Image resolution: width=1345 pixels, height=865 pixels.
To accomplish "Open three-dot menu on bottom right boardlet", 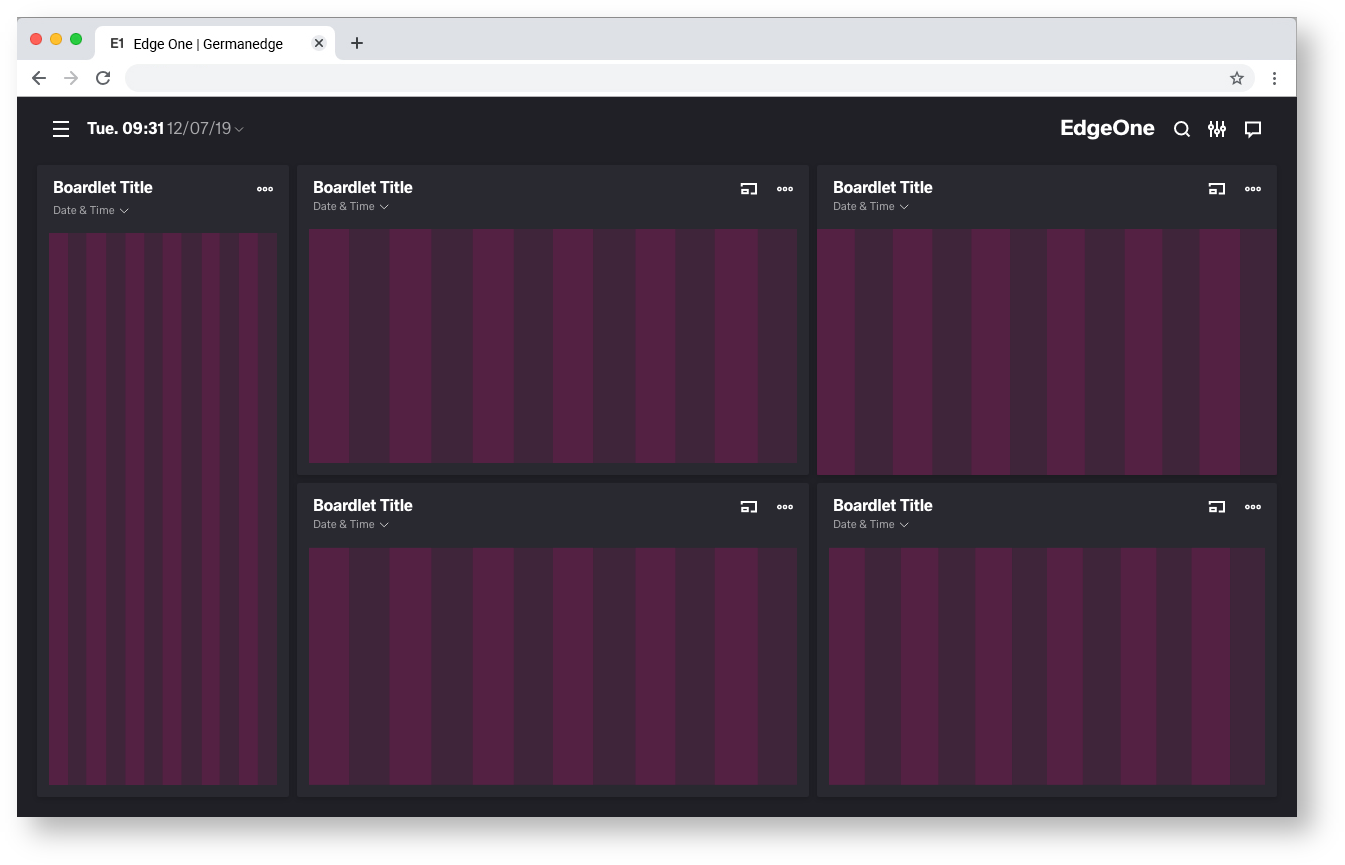I will tap(1252, 507).
